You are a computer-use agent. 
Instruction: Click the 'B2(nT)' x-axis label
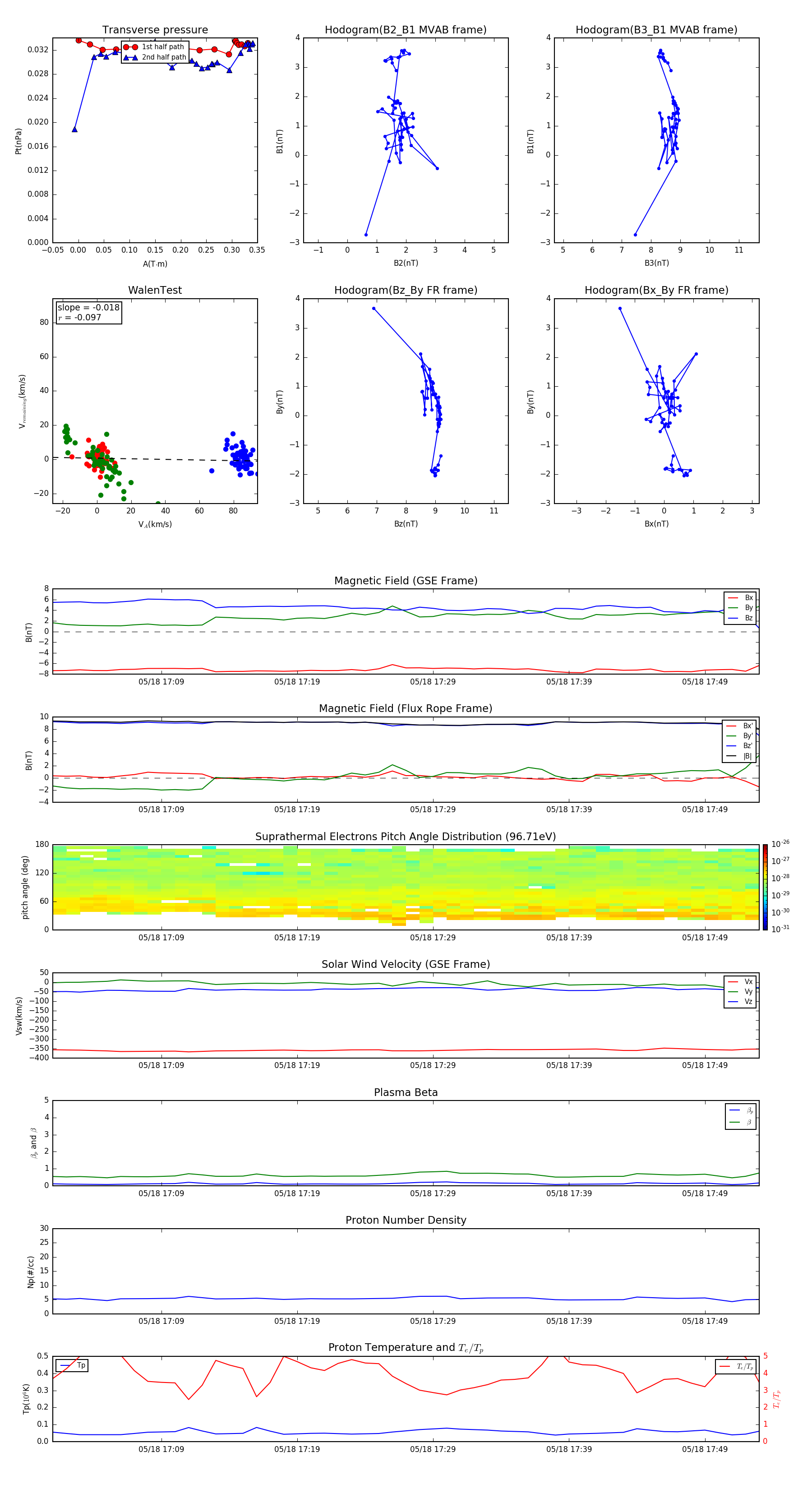tap(406, 263)
